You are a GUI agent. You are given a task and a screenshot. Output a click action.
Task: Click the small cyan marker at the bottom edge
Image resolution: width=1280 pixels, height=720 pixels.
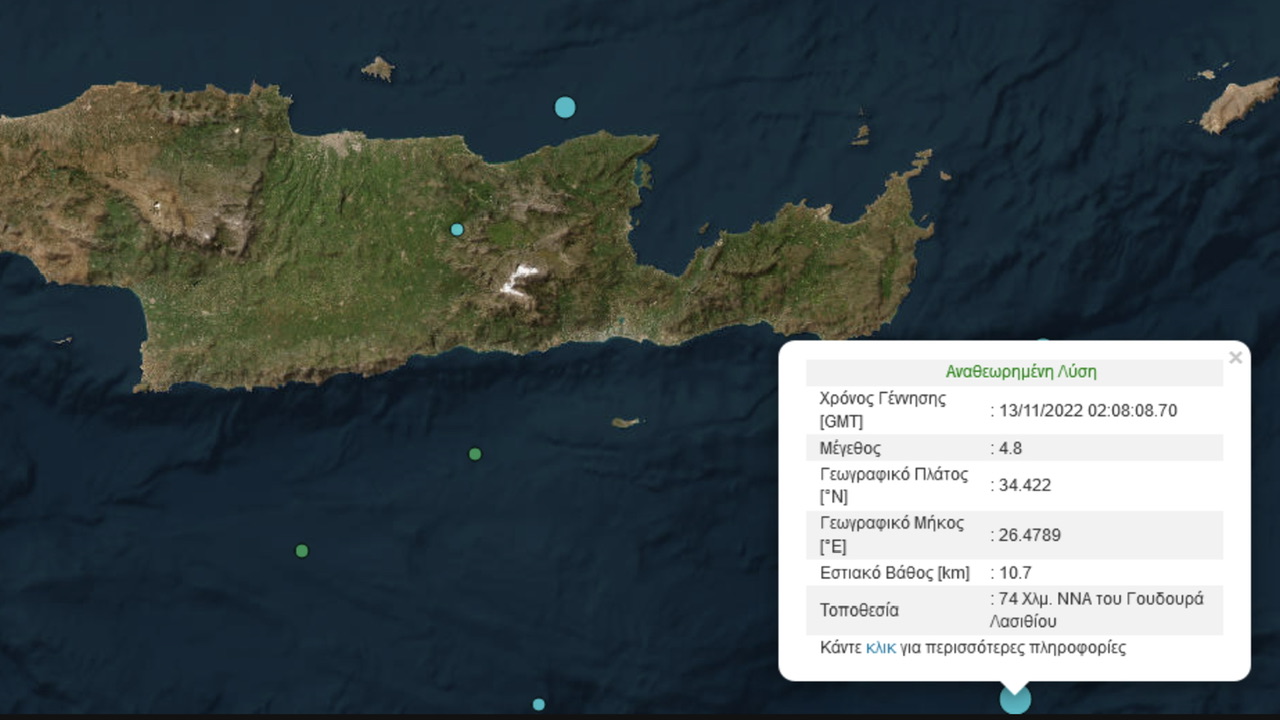click(539, 704)
